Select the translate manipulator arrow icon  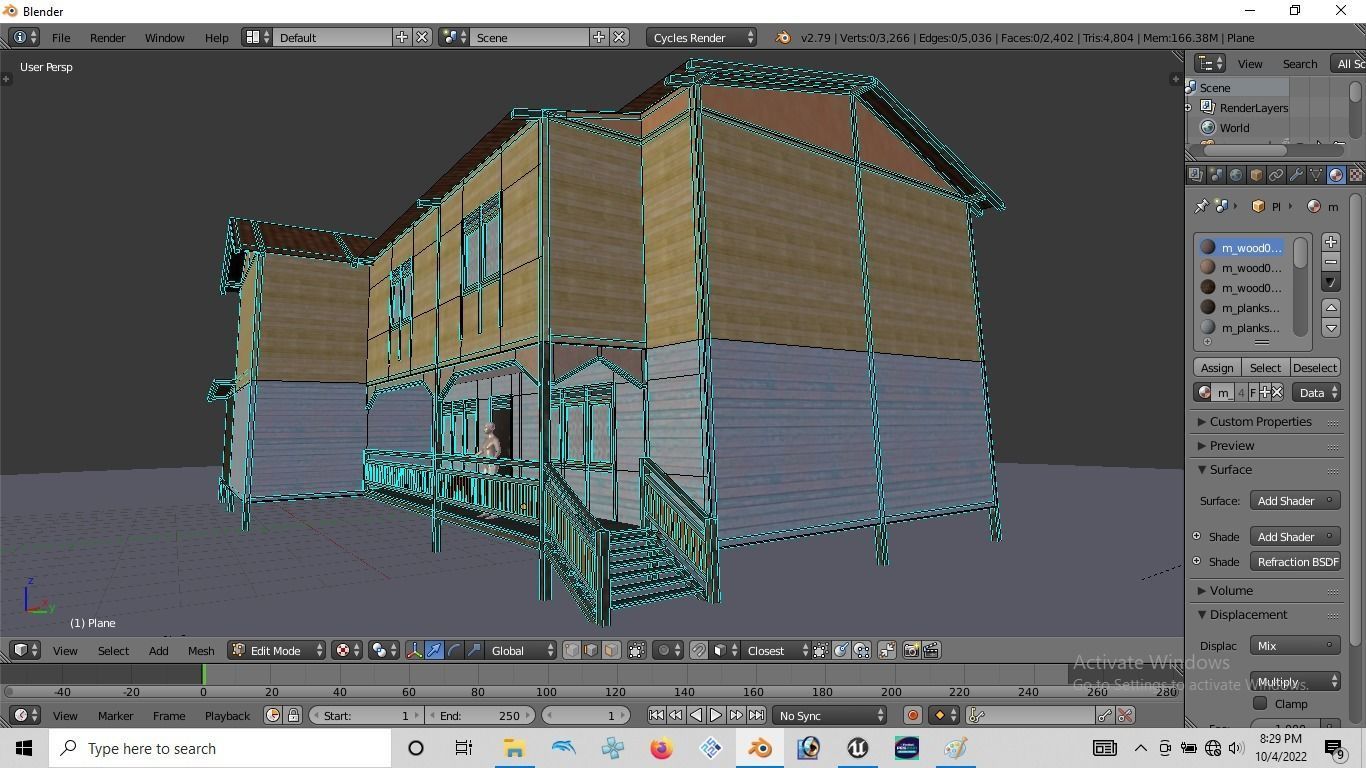pyautogui.click(x=434, y=650)
